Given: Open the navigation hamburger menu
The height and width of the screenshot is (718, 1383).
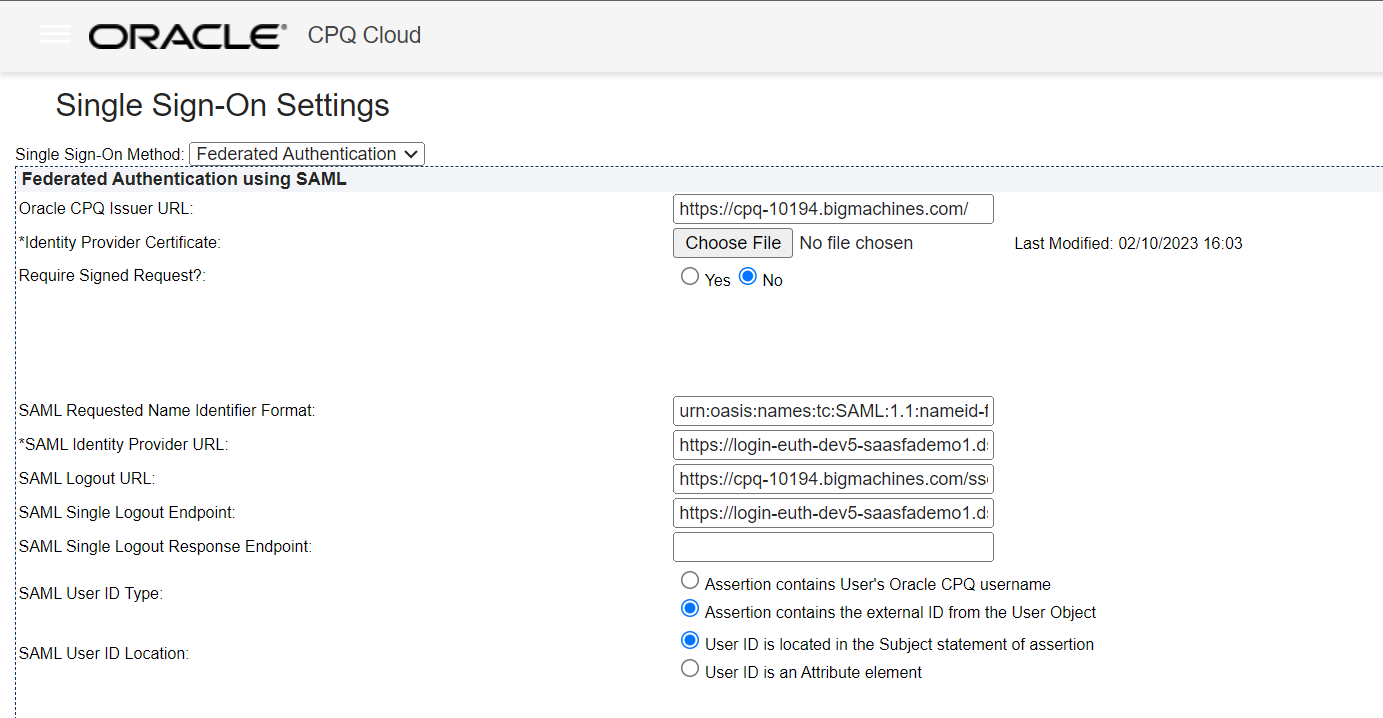Looking at the screenshot, I should (x=55, y=33).
